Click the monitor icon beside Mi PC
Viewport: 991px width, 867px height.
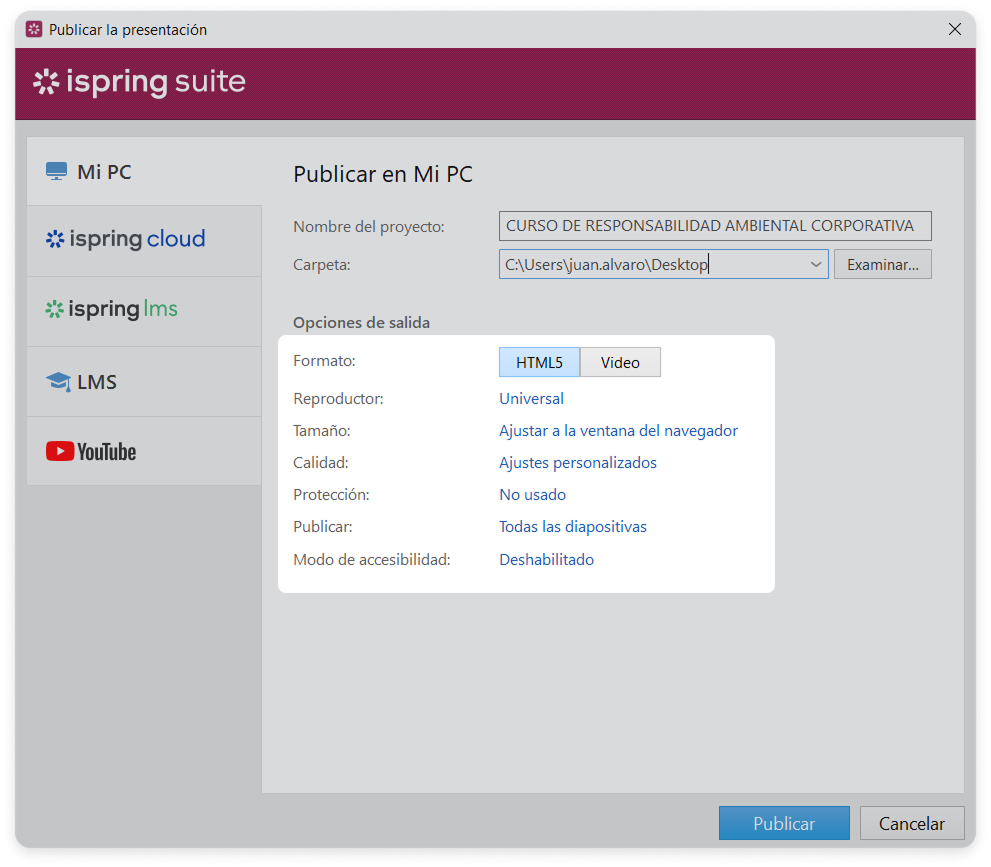(x=56, y=172)
